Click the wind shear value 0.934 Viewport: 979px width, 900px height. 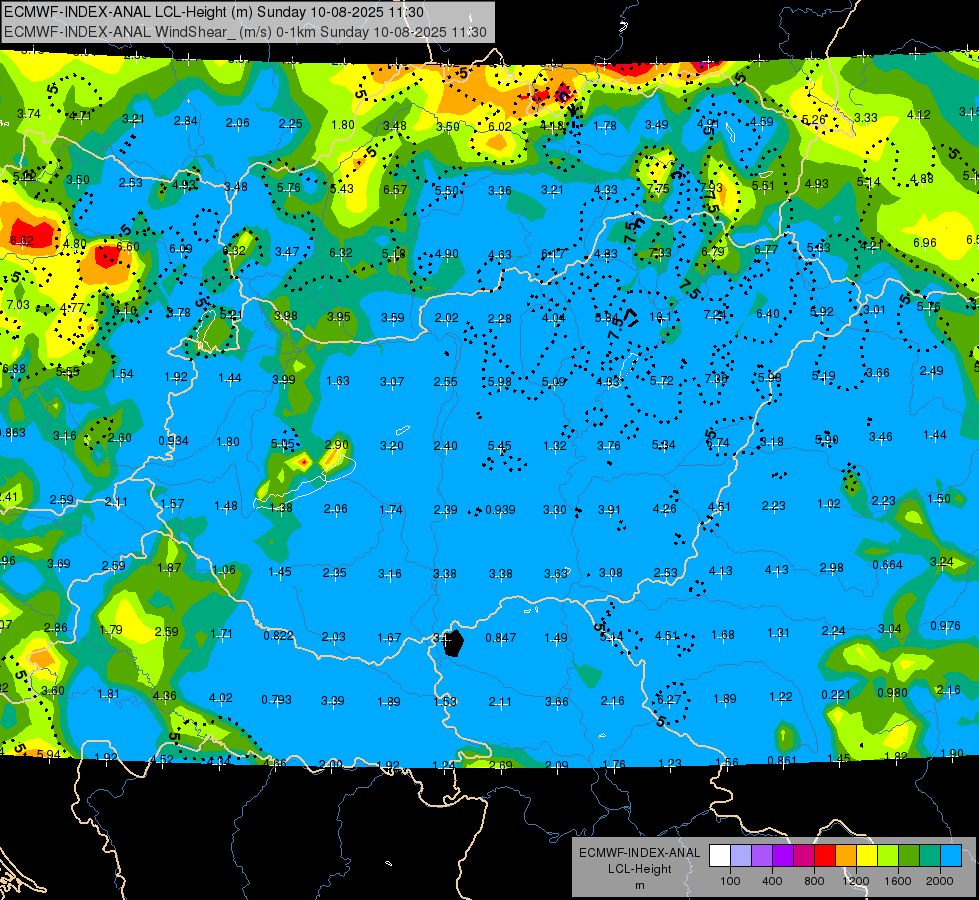(x=174, y=441)
